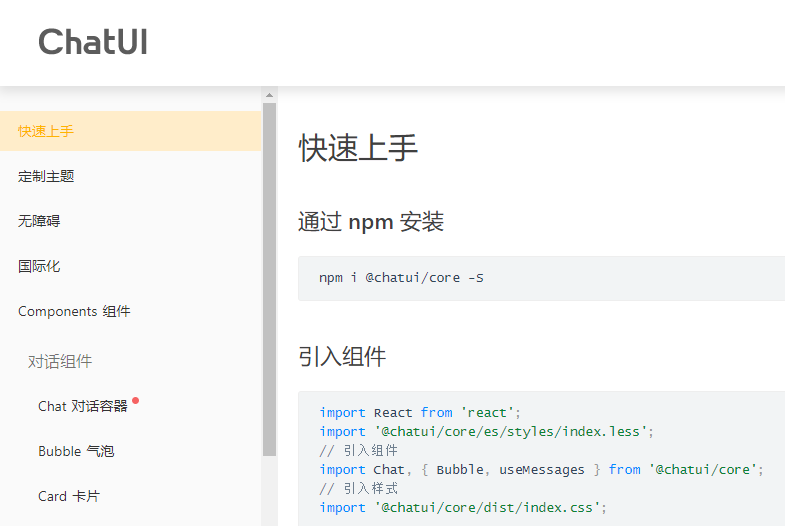The image size is (785, 526).
Task: Open Chat 对话容器 component page
Action: (83, 406)
